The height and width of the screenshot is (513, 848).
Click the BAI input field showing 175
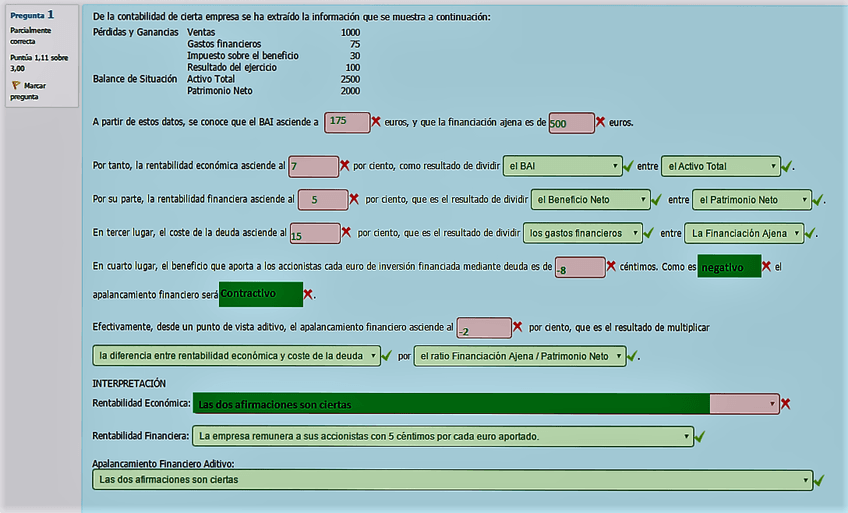(x=347, y=121)
